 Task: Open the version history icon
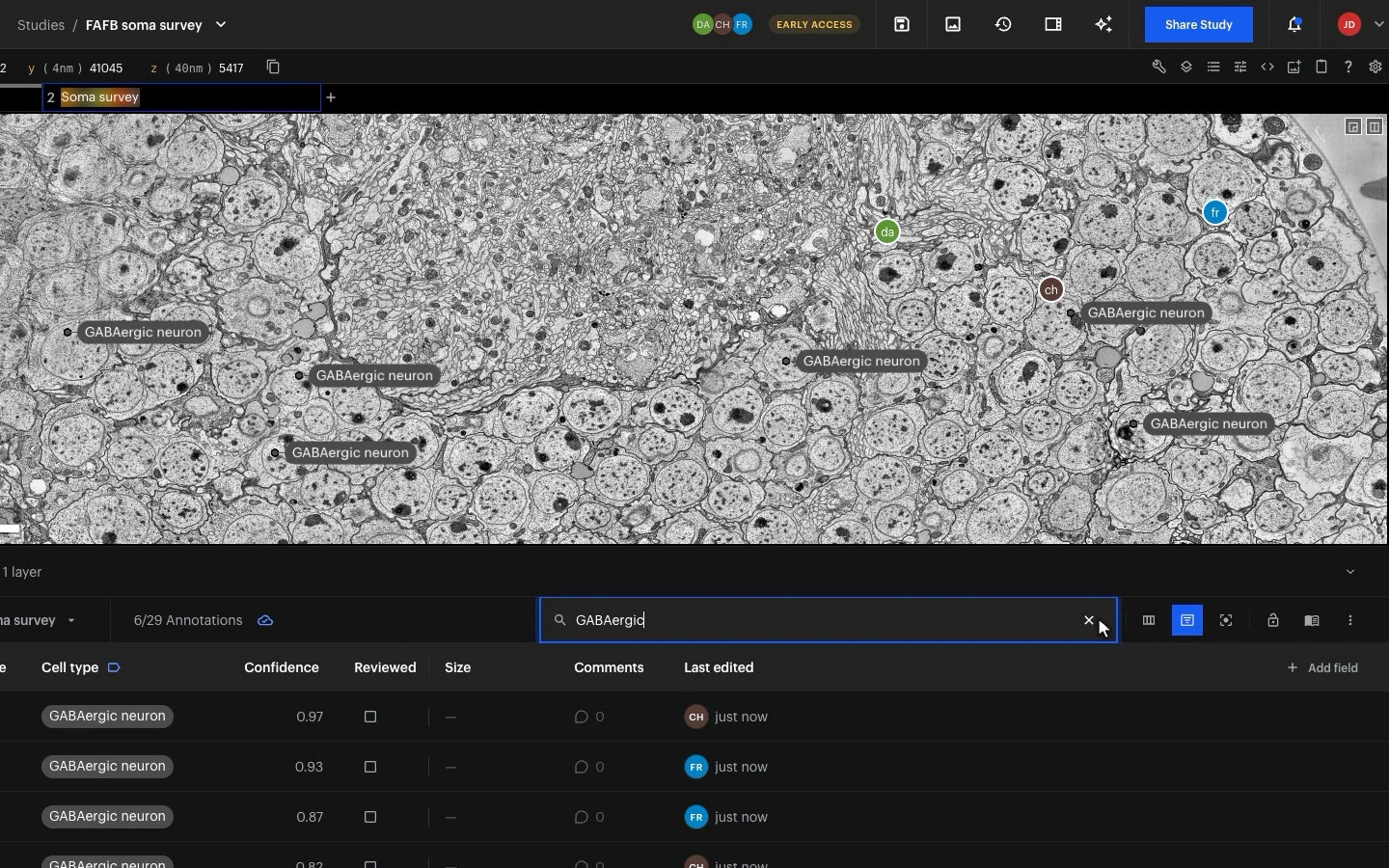pos(1003,25)
